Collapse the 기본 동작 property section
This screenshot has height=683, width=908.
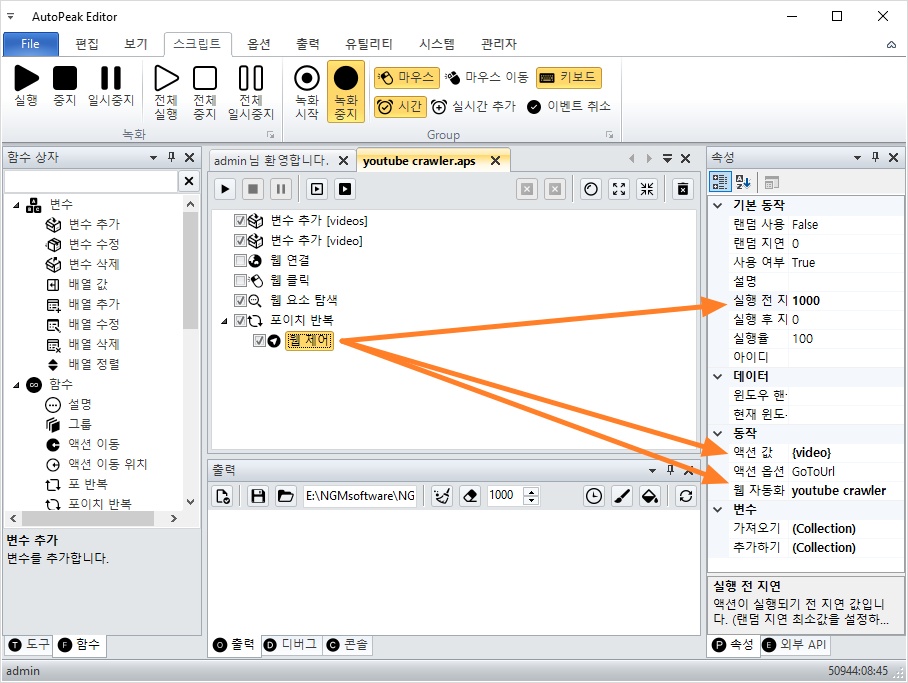[x=718, y=205]
